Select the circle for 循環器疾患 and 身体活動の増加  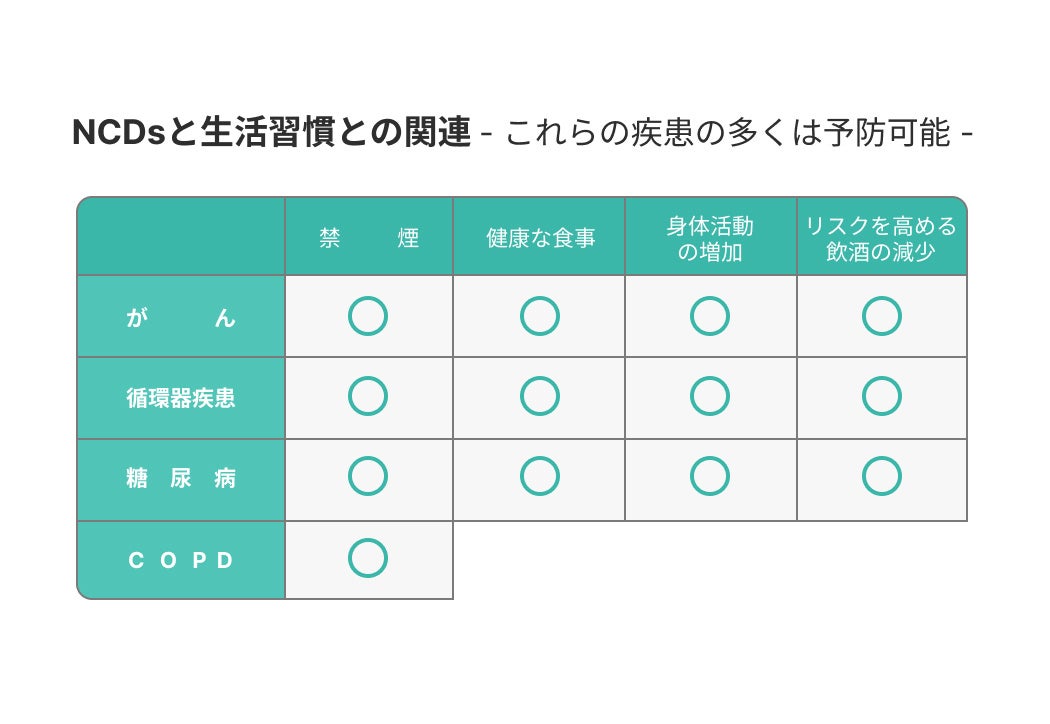710,397
